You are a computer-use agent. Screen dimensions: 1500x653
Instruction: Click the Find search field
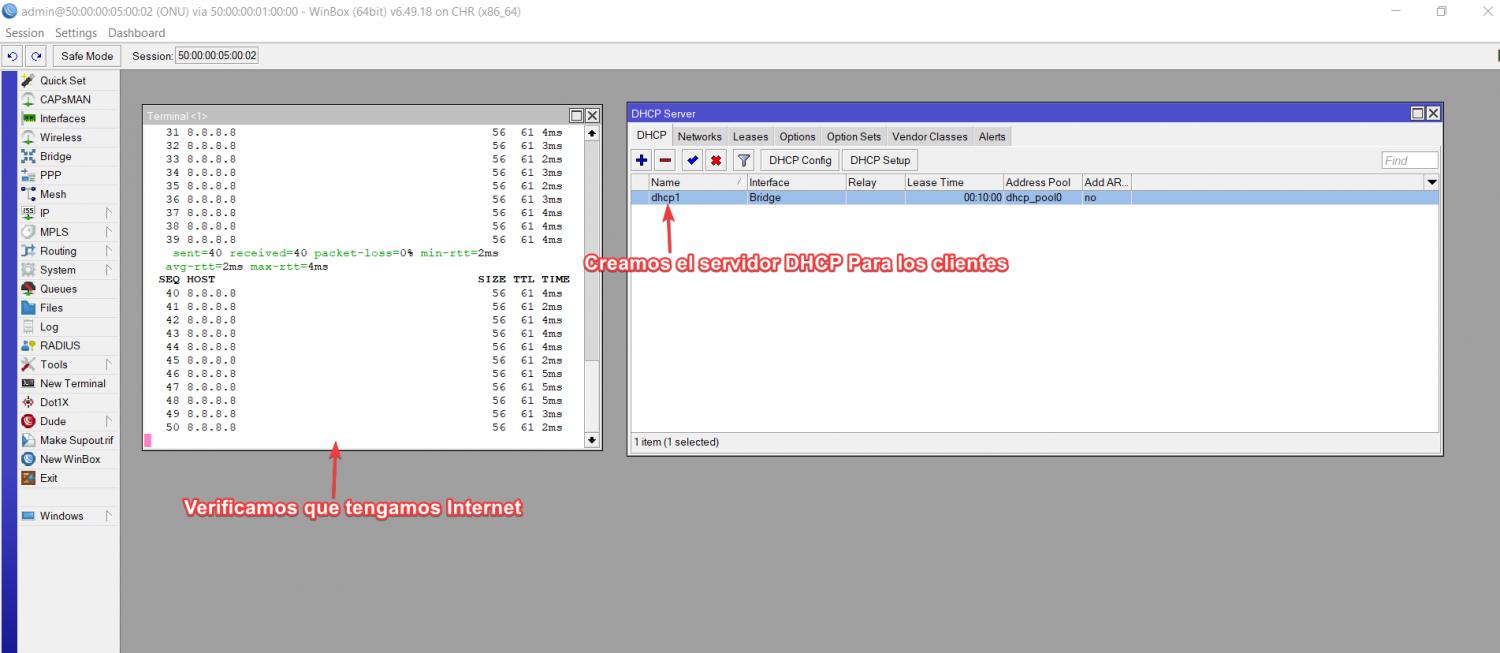point(1409,160)
